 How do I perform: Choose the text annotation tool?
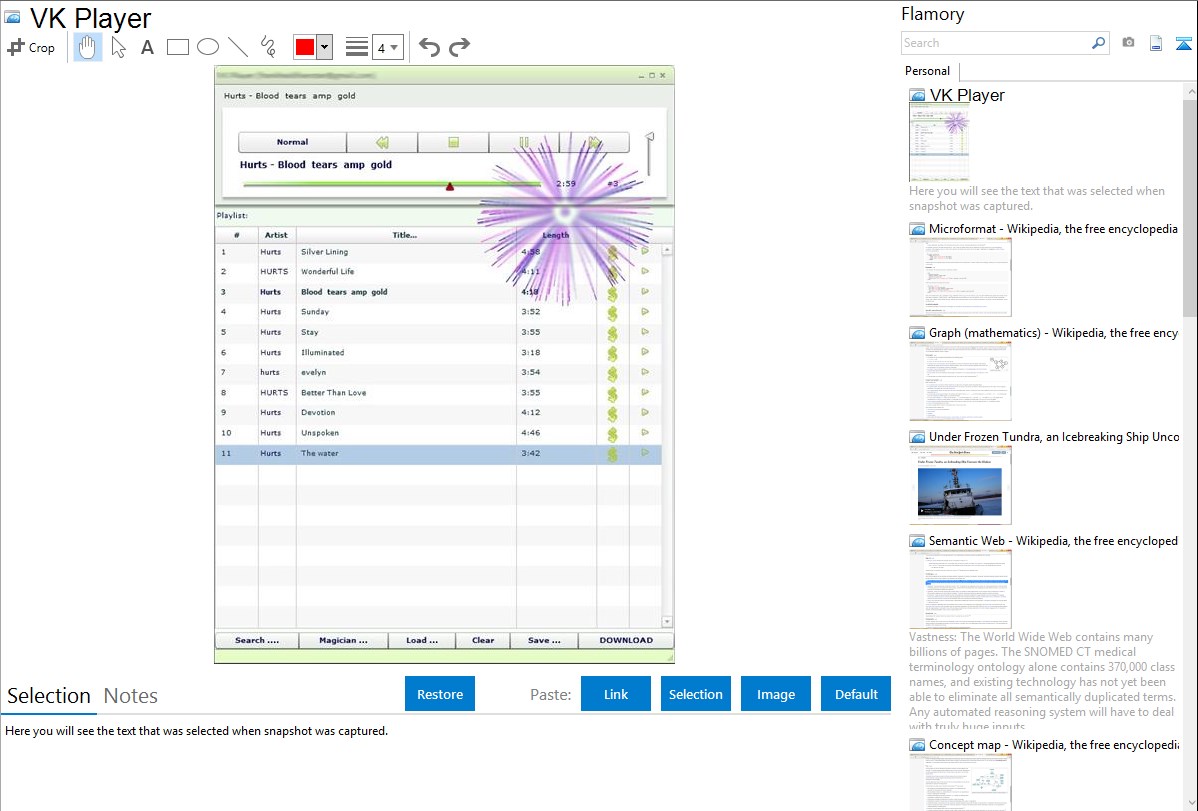tap(147, 47)
